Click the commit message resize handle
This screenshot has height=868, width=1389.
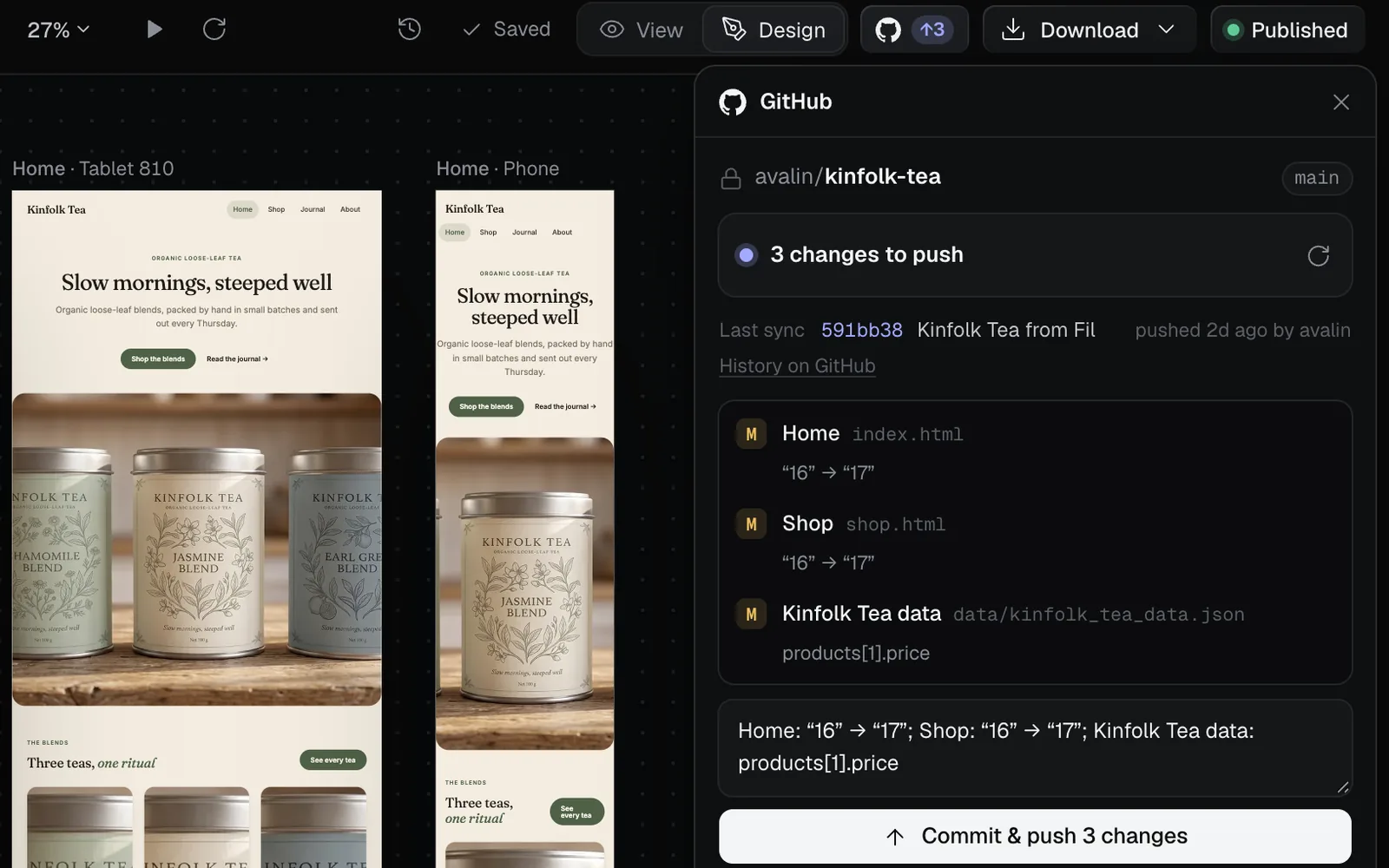point(1343,787)
